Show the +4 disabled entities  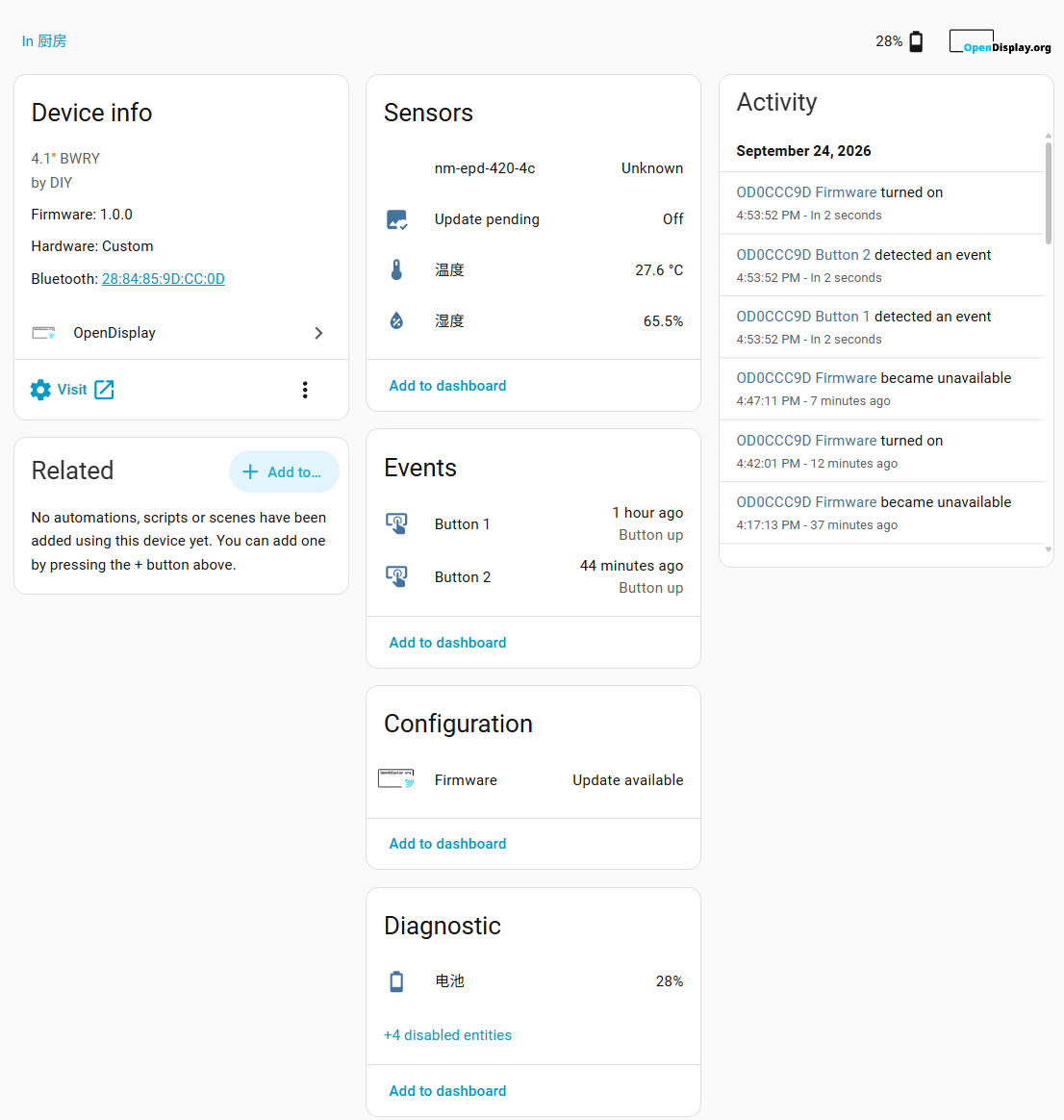(447, 1035)
